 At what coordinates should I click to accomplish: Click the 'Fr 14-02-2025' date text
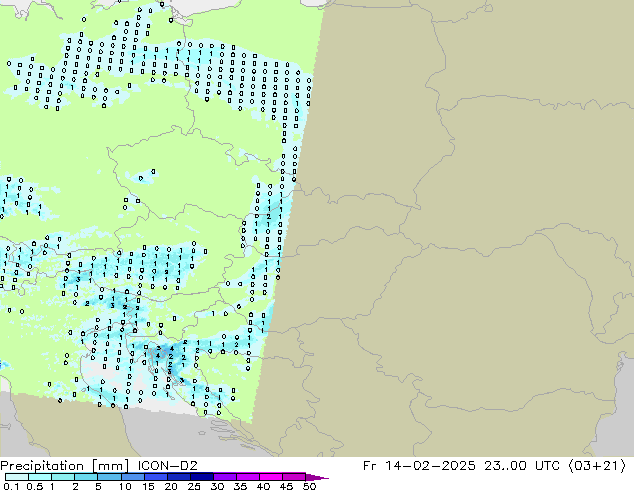pos(419,466)
